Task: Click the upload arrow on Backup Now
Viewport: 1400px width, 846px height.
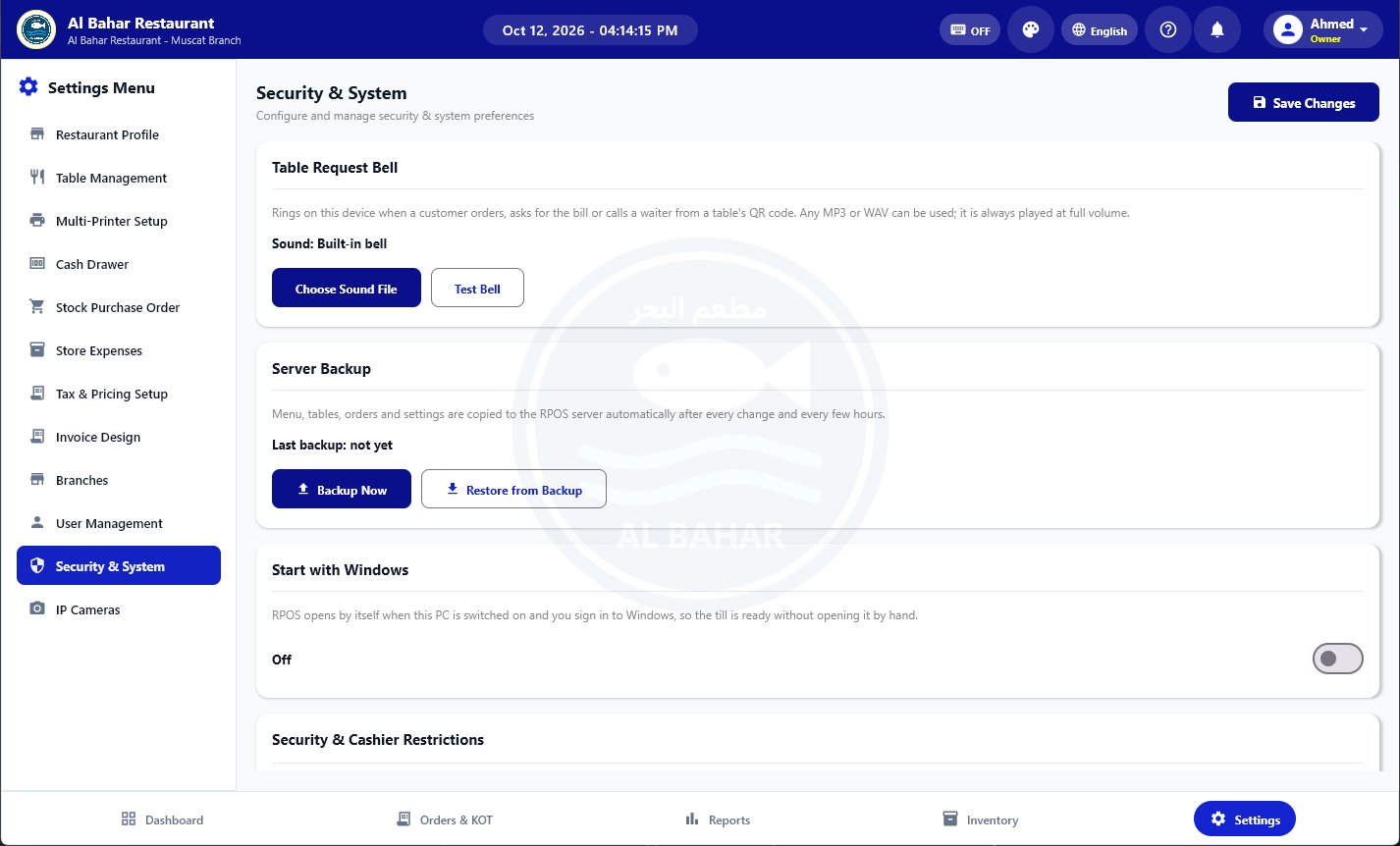Action: point(303,489)
